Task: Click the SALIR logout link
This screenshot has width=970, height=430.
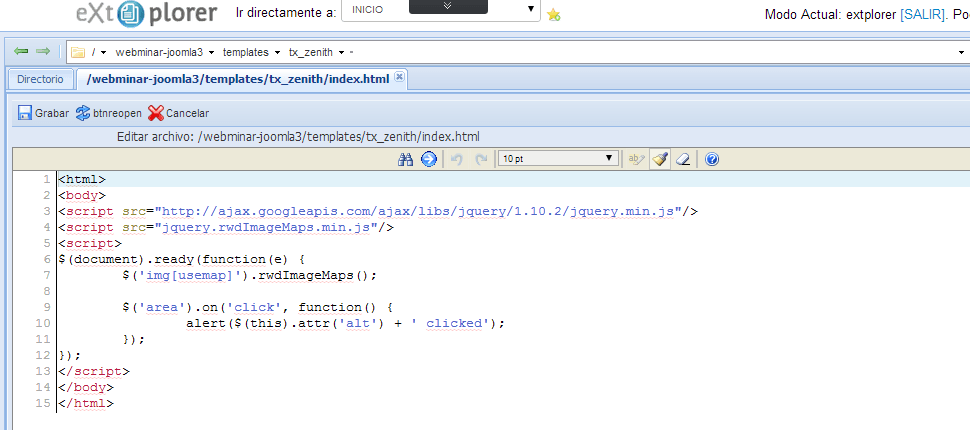Action: 922,14
